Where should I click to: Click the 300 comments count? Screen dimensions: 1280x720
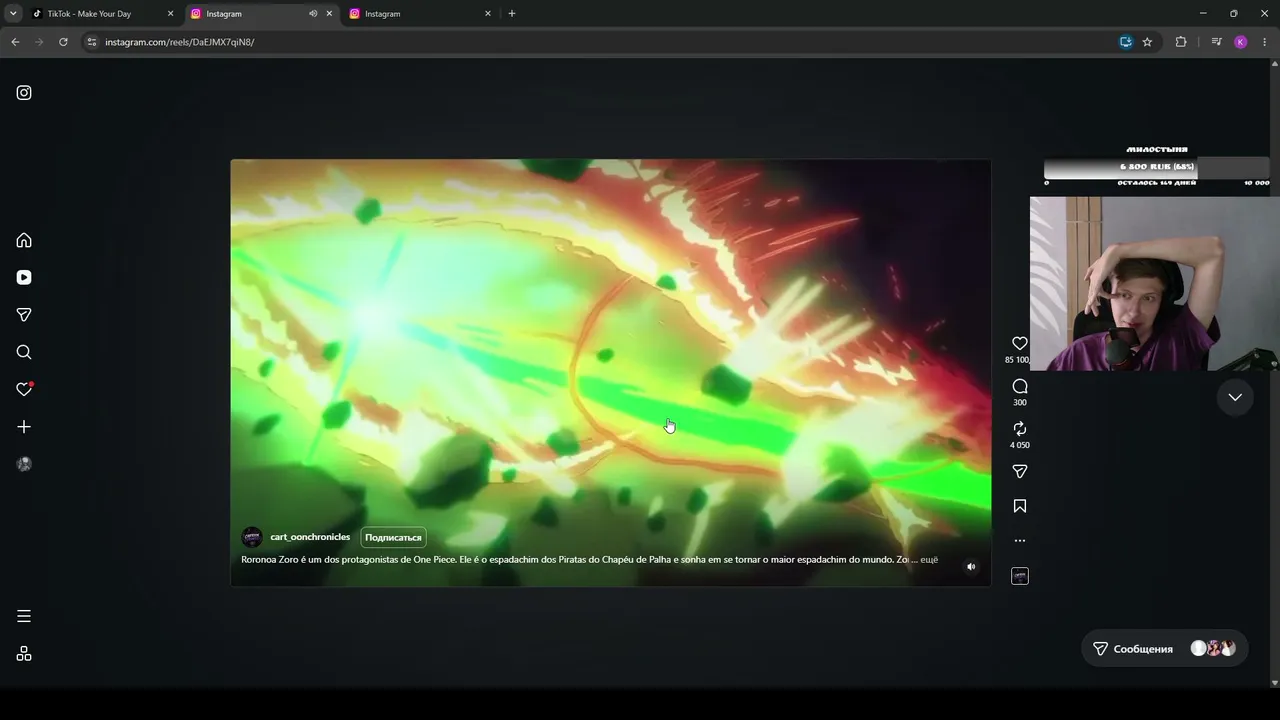tap(1020, 403)
